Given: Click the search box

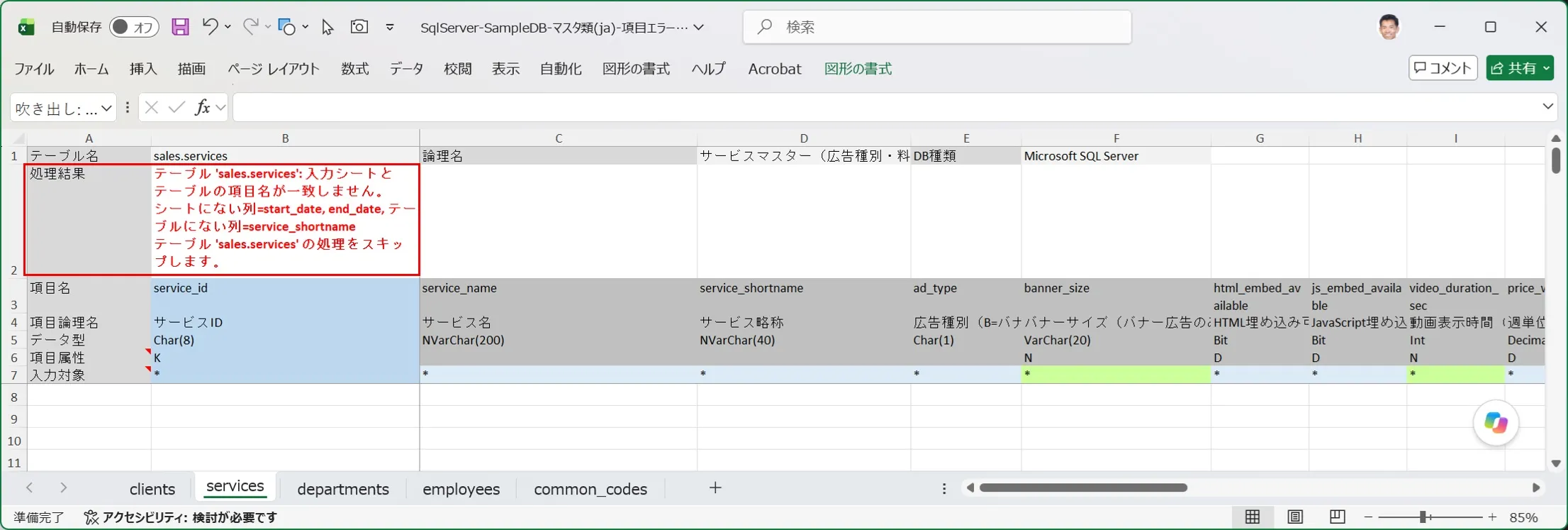Looking at the screenshot, I should click(937, 27).
